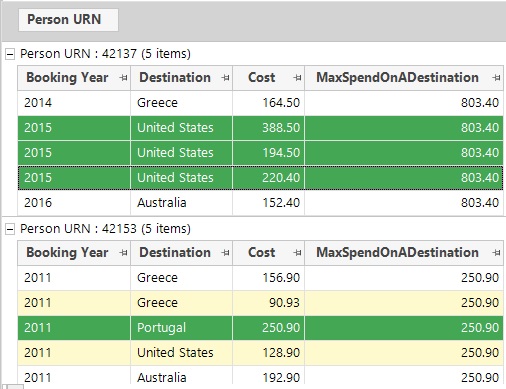Collapse the Person URN 42153 group
Viewport: 506px width, 389px height.
pyautogui.click(x=10, y=229)
